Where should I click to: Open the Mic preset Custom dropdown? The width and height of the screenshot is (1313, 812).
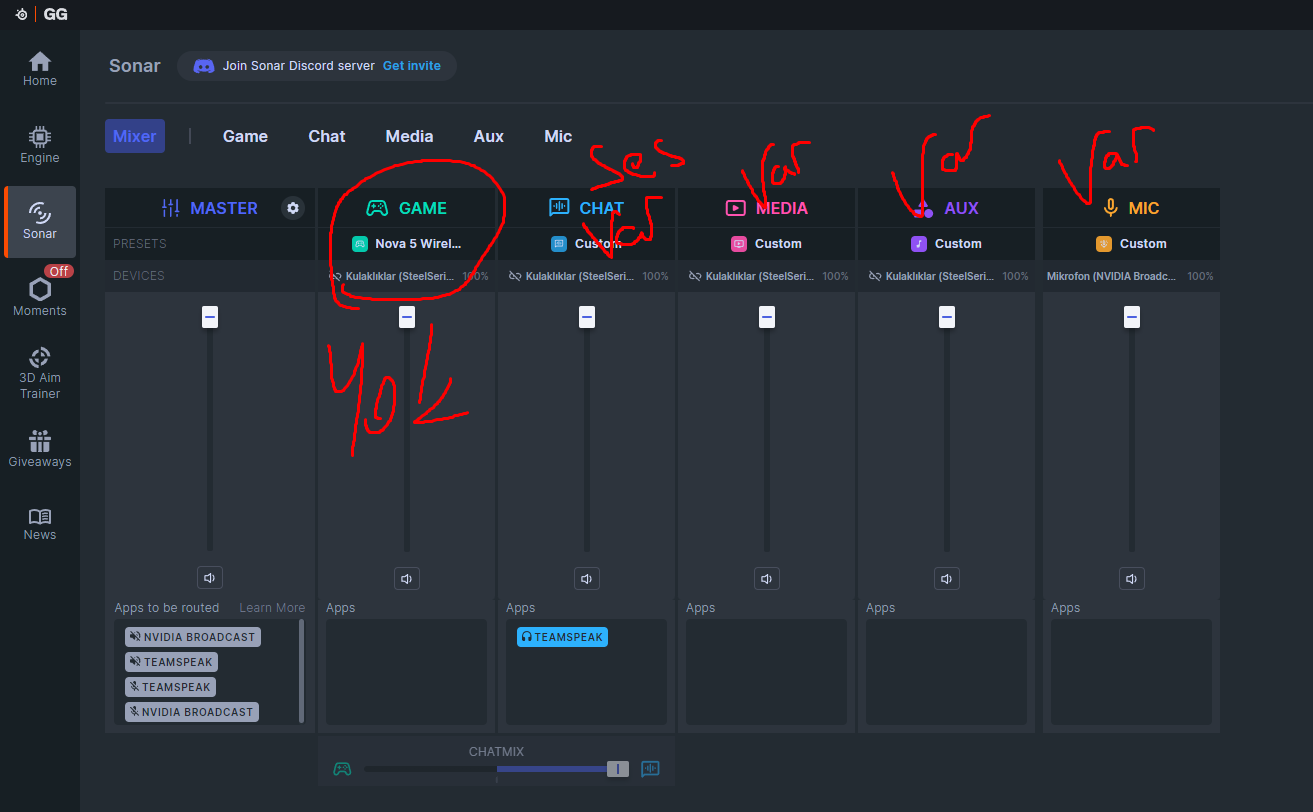(x=1131, y=244)
